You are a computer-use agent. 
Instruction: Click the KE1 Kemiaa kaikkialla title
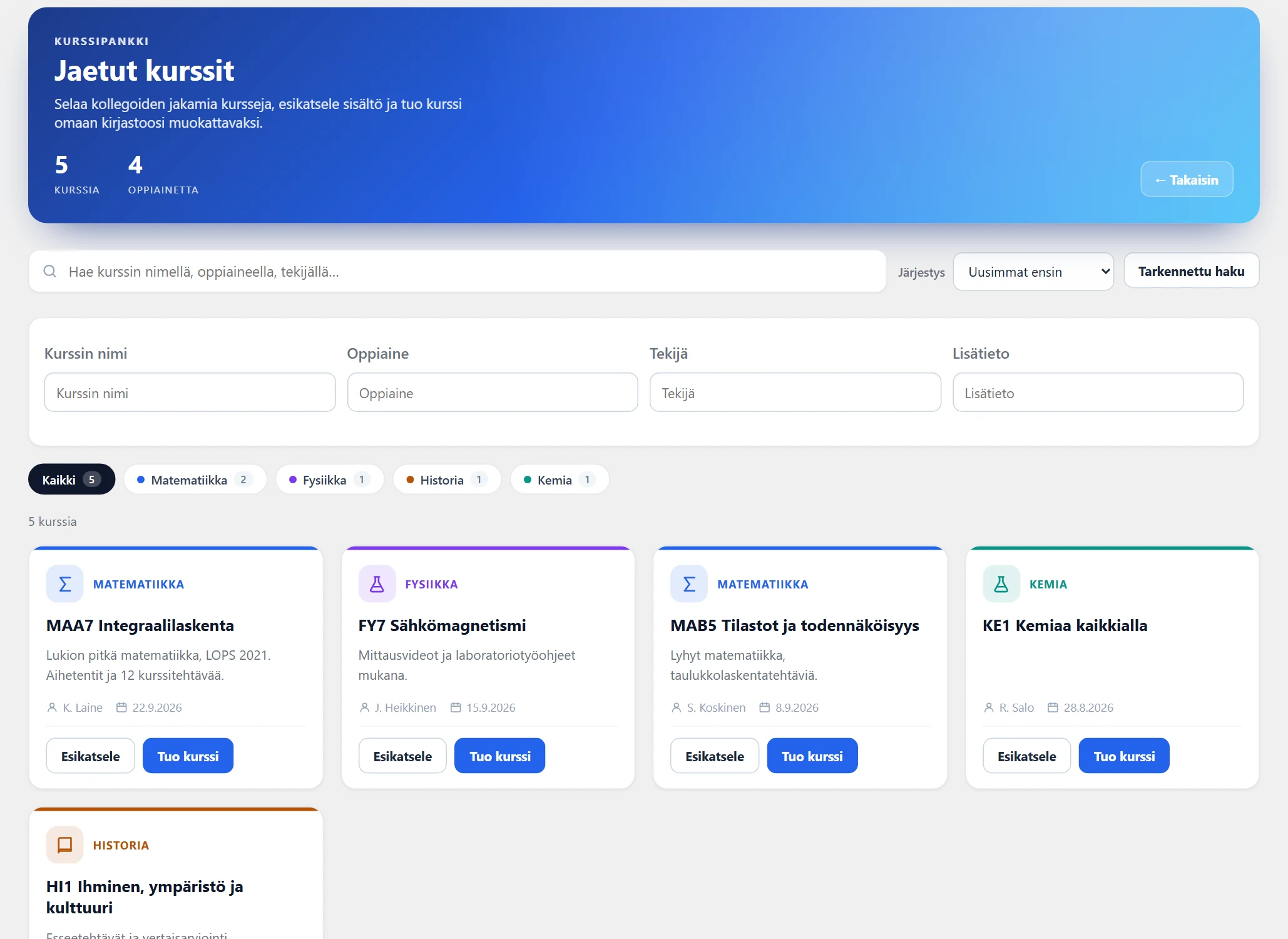pyautogui.click(x=1065, y=625)
